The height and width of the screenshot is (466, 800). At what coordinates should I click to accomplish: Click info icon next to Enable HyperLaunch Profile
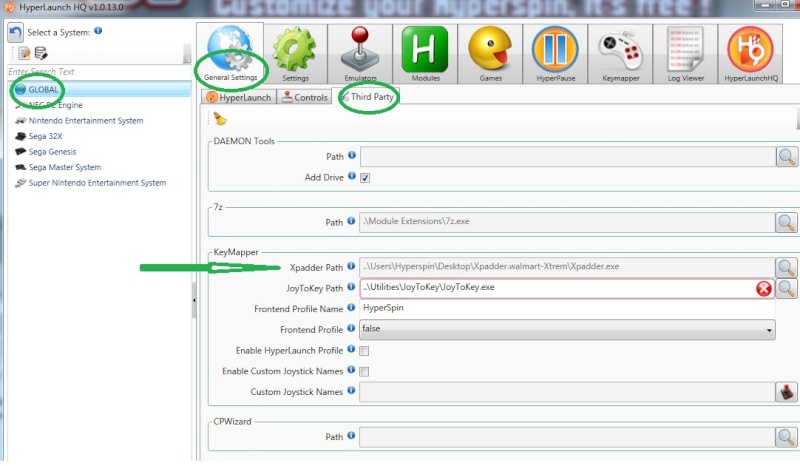tap(351, 349)
